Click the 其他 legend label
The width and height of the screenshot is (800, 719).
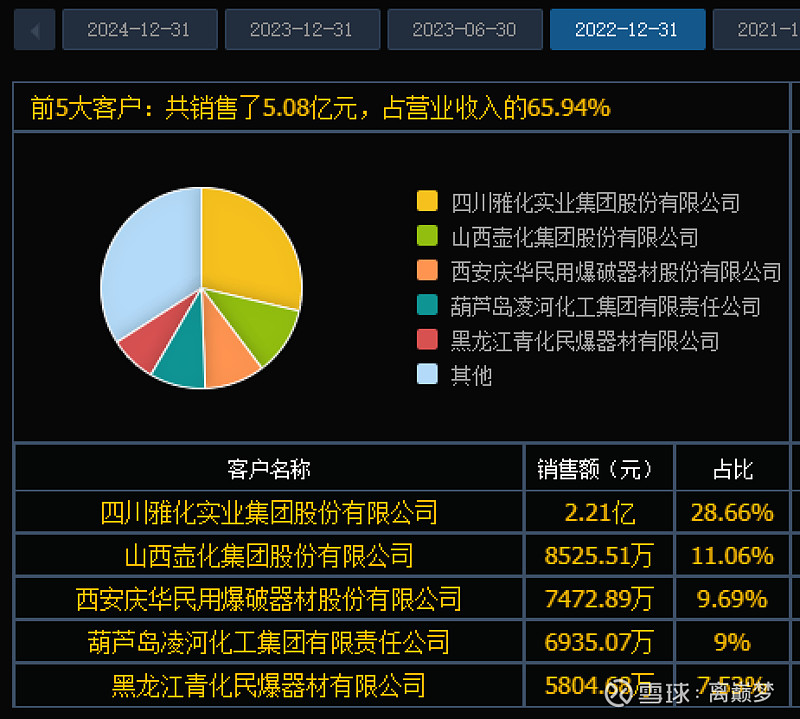pos(471,376)
